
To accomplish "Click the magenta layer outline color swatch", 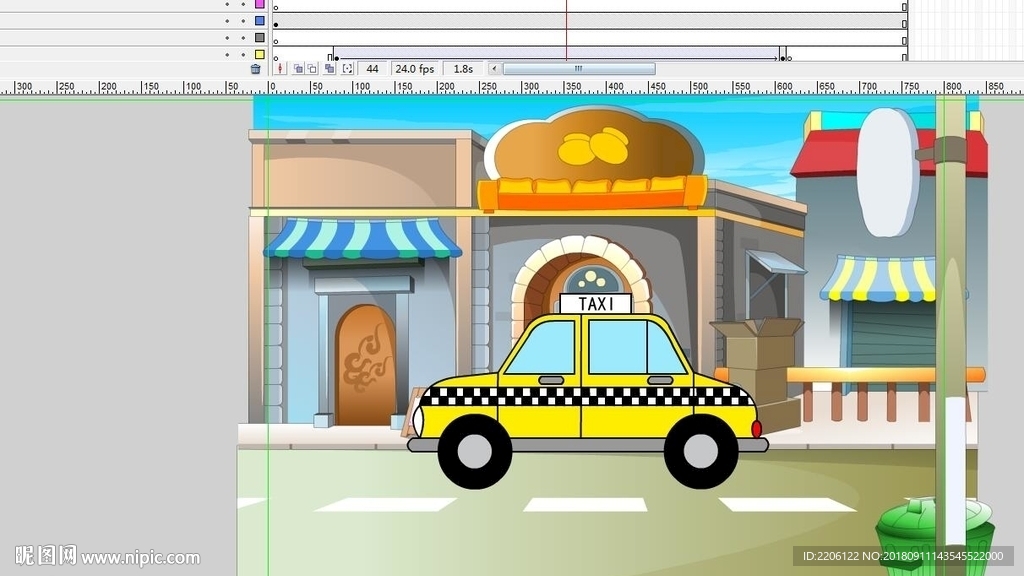I will 260,4.
